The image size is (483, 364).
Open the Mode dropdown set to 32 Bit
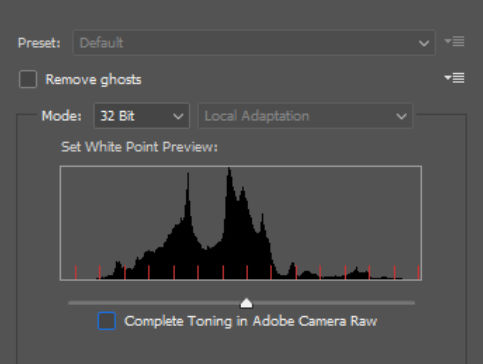[x=142, y=116]
